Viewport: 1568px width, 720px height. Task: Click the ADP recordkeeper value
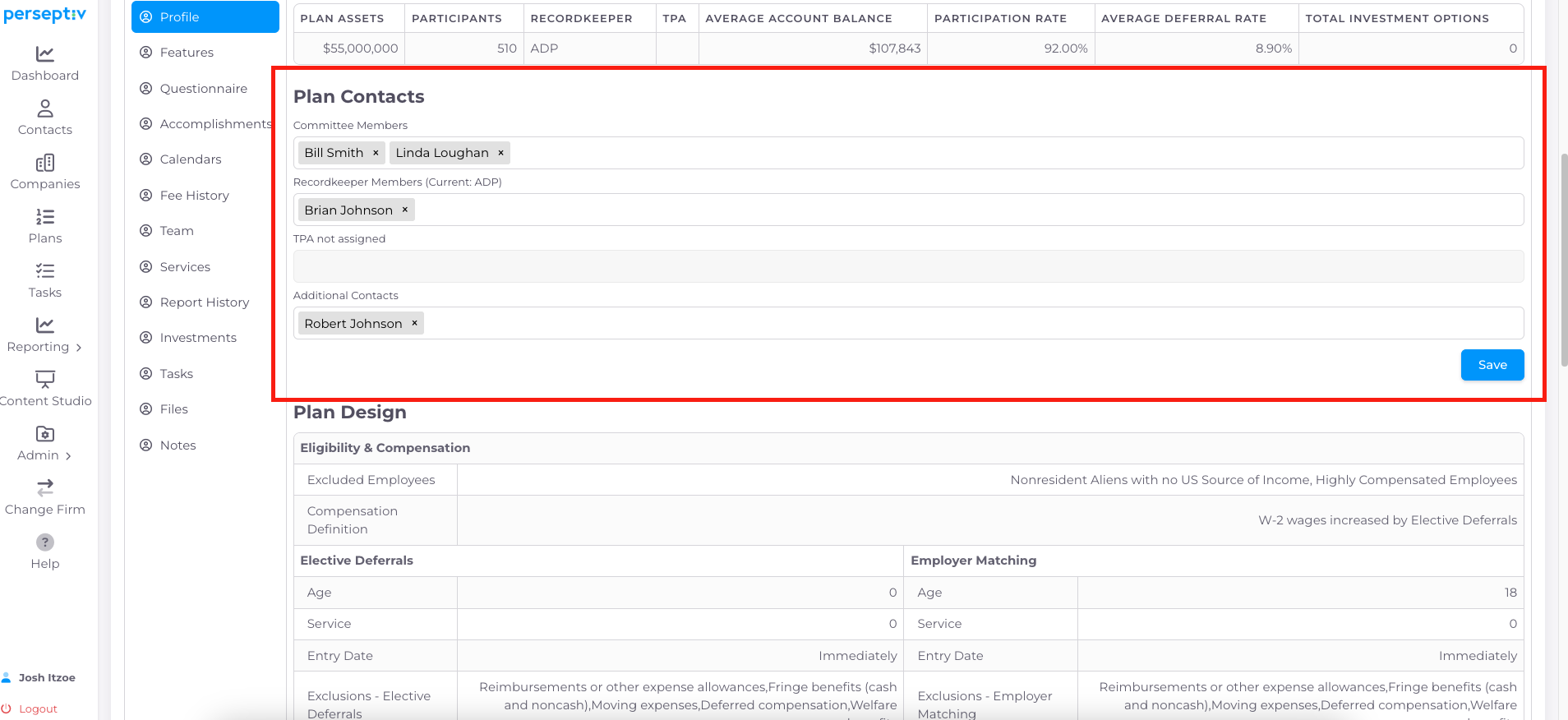click(544, 48)
